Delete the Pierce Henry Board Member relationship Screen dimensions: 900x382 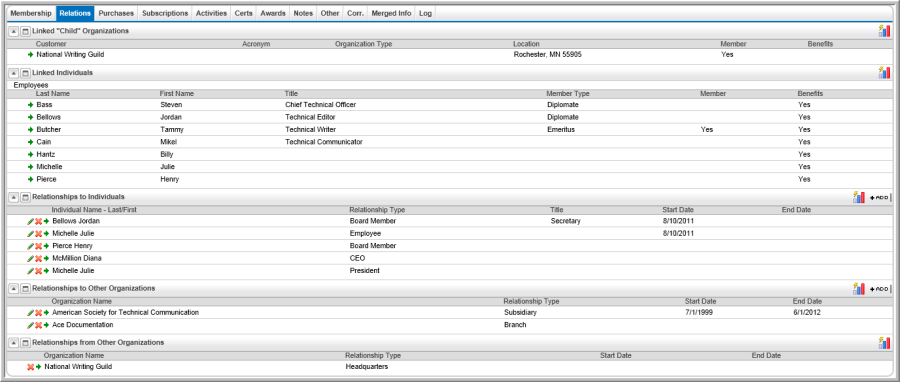click(x=38, y=245)
